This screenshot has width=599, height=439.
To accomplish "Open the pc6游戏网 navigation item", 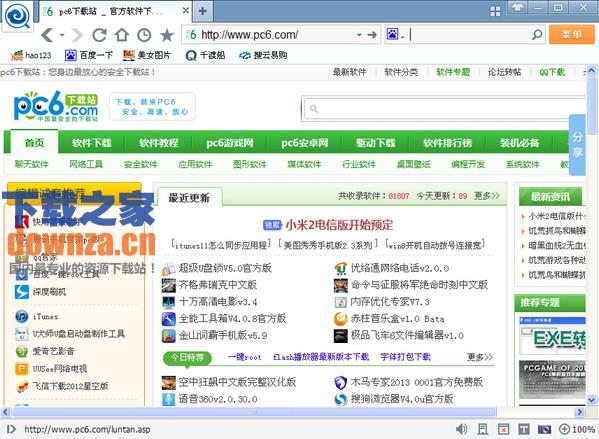I will 230,143.
